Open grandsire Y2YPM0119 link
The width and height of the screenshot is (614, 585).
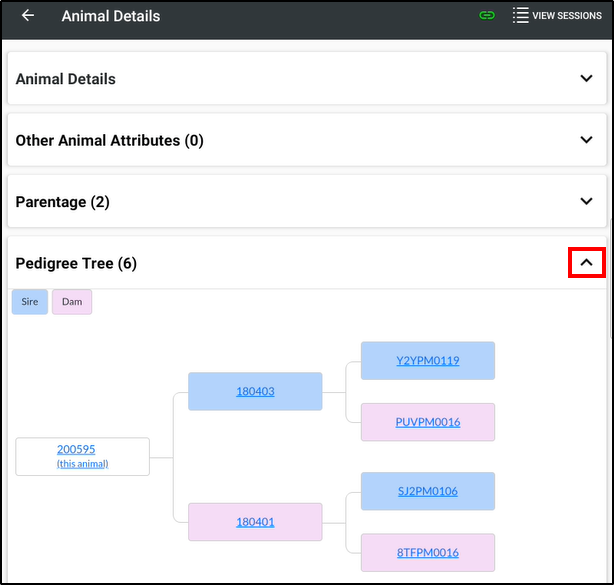pos(428,361)
